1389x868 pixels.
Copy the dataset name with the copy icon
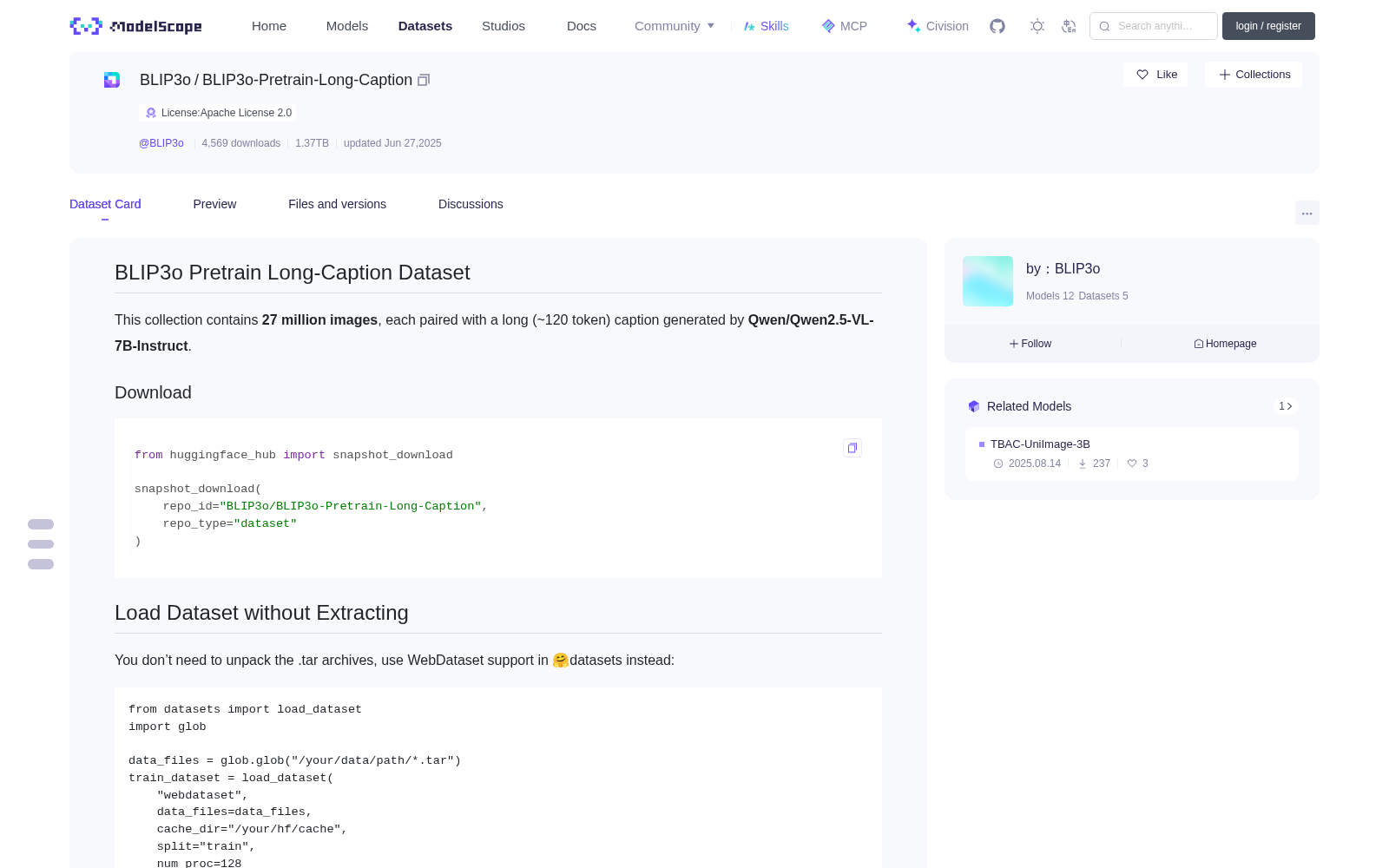tap(424, 80)
